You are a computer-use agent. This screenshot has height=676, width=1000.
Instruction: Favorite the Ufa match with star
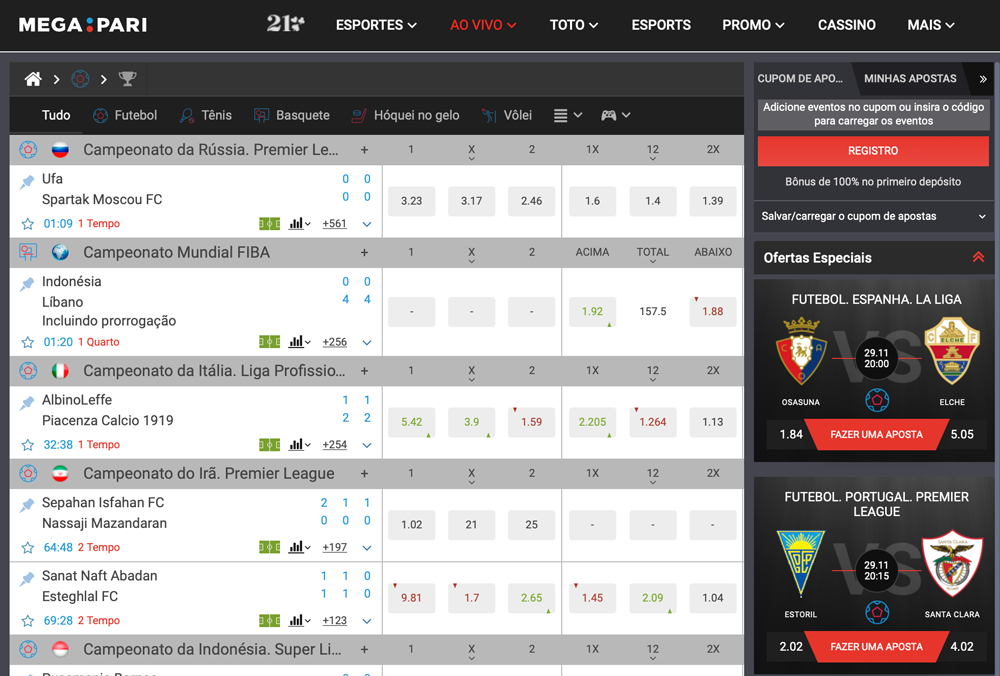point(27,224)
